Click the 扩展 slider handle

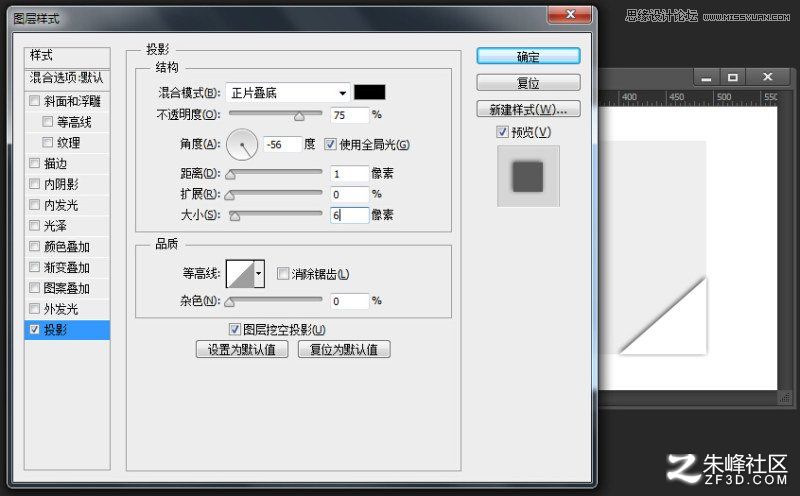pyautogui.click(x=230, y=195)
